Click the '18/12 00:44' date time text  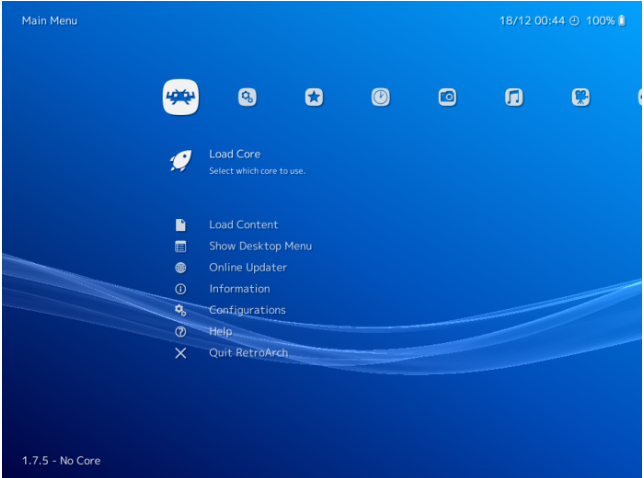point(532,21)
